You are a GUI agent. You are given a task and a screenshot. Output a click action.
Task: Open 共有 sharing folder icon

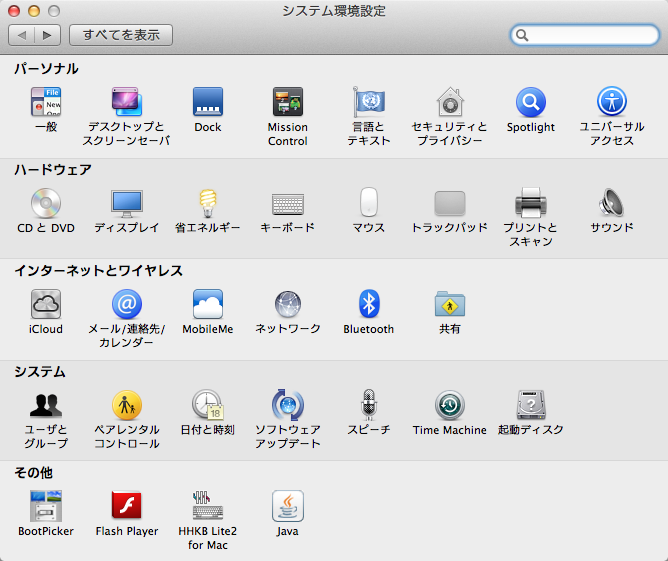tap(450, 304)
